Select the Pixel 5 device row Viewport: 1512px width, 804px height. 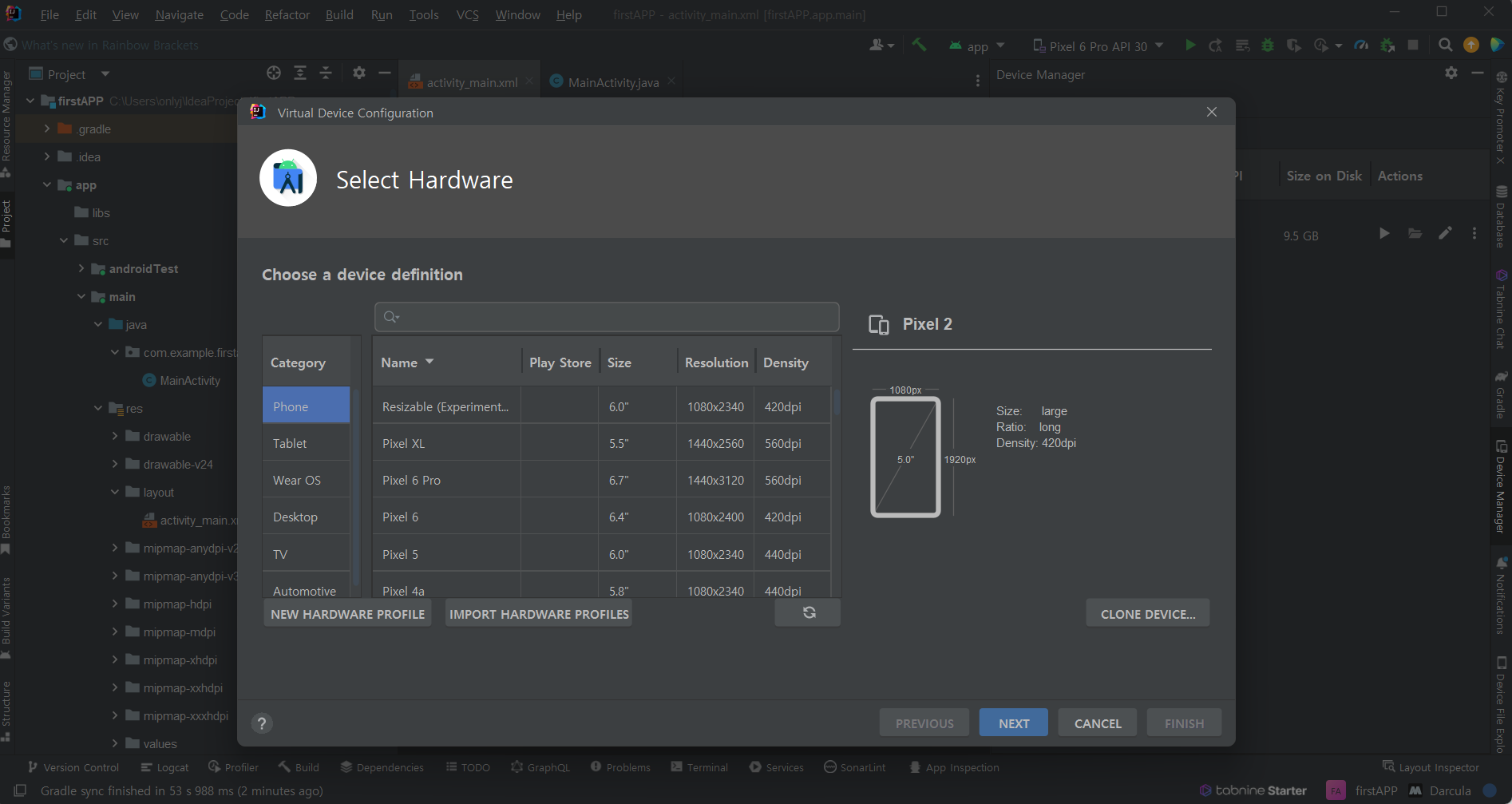pos(602,554)
